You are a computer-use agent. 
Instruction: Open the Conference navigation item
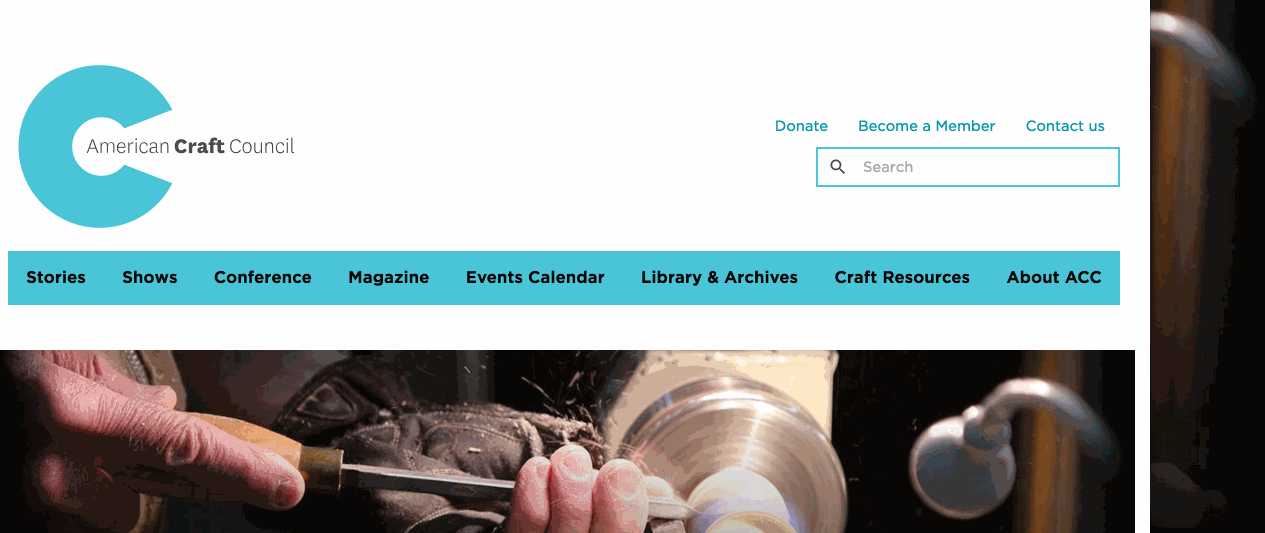(x=263, y=277)
